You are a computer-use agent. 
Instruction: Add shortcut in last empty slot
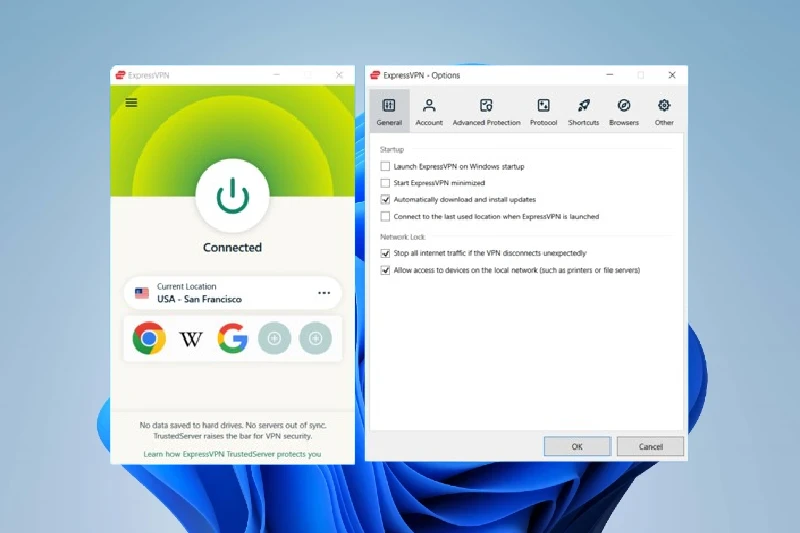(316, 338)
